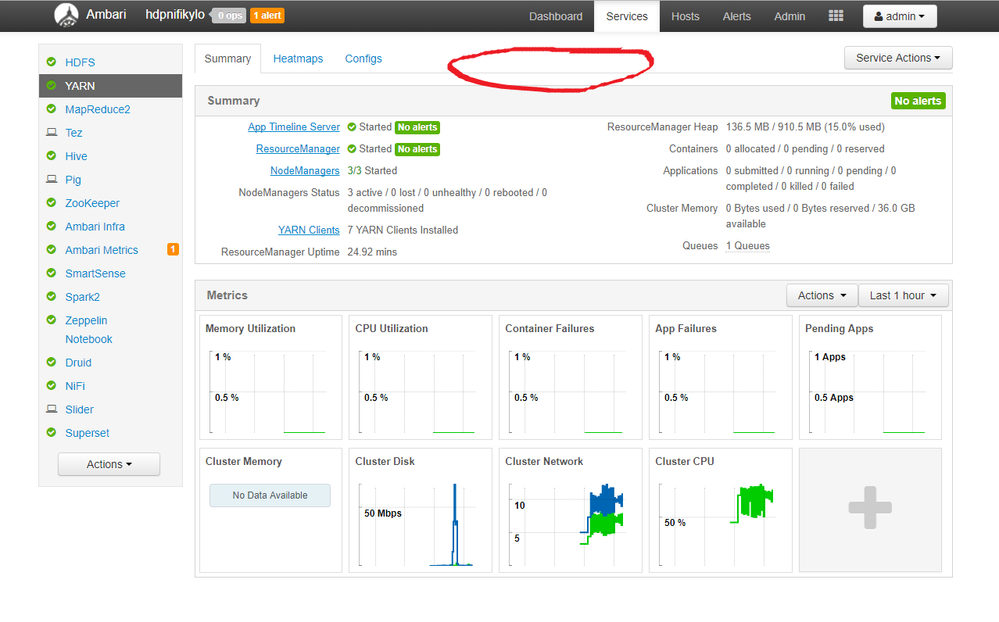The width and height of the screenshot is (999, 622).
Task: Click the Tez client laptop icon
Action: tap(52, 133)
